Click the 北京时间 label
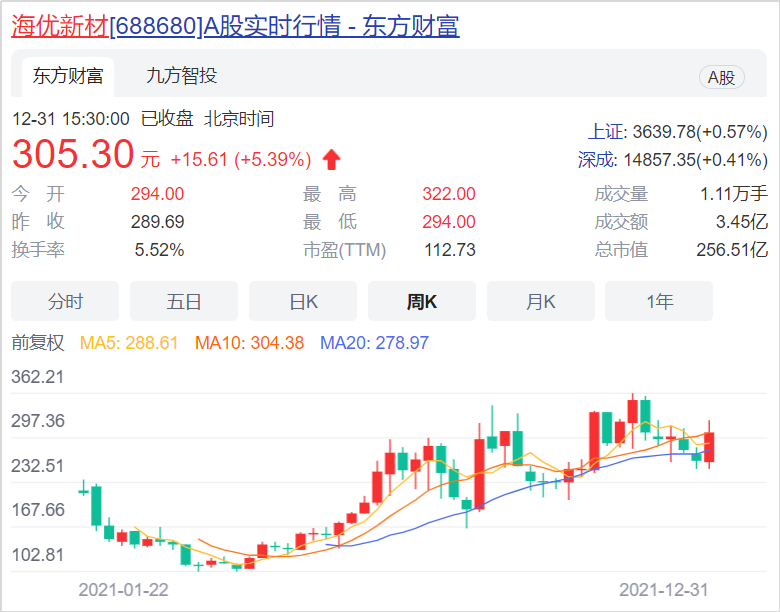 pyautogui.click(x=239, y=119)
